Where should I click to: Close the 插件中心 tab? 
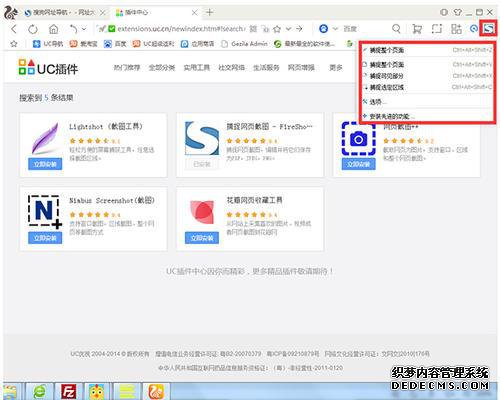(195, 13)
